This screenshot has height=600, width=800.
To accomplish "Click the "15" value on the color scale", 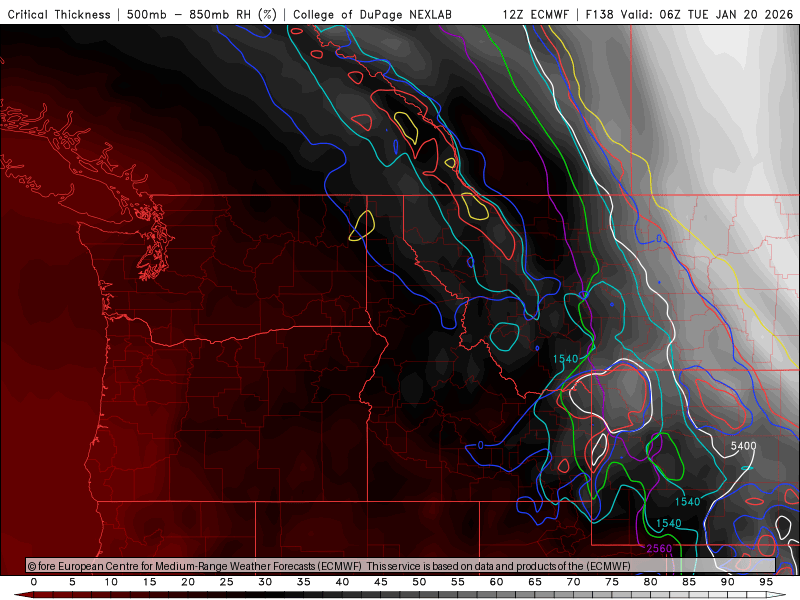I will [x=149, y=582].
